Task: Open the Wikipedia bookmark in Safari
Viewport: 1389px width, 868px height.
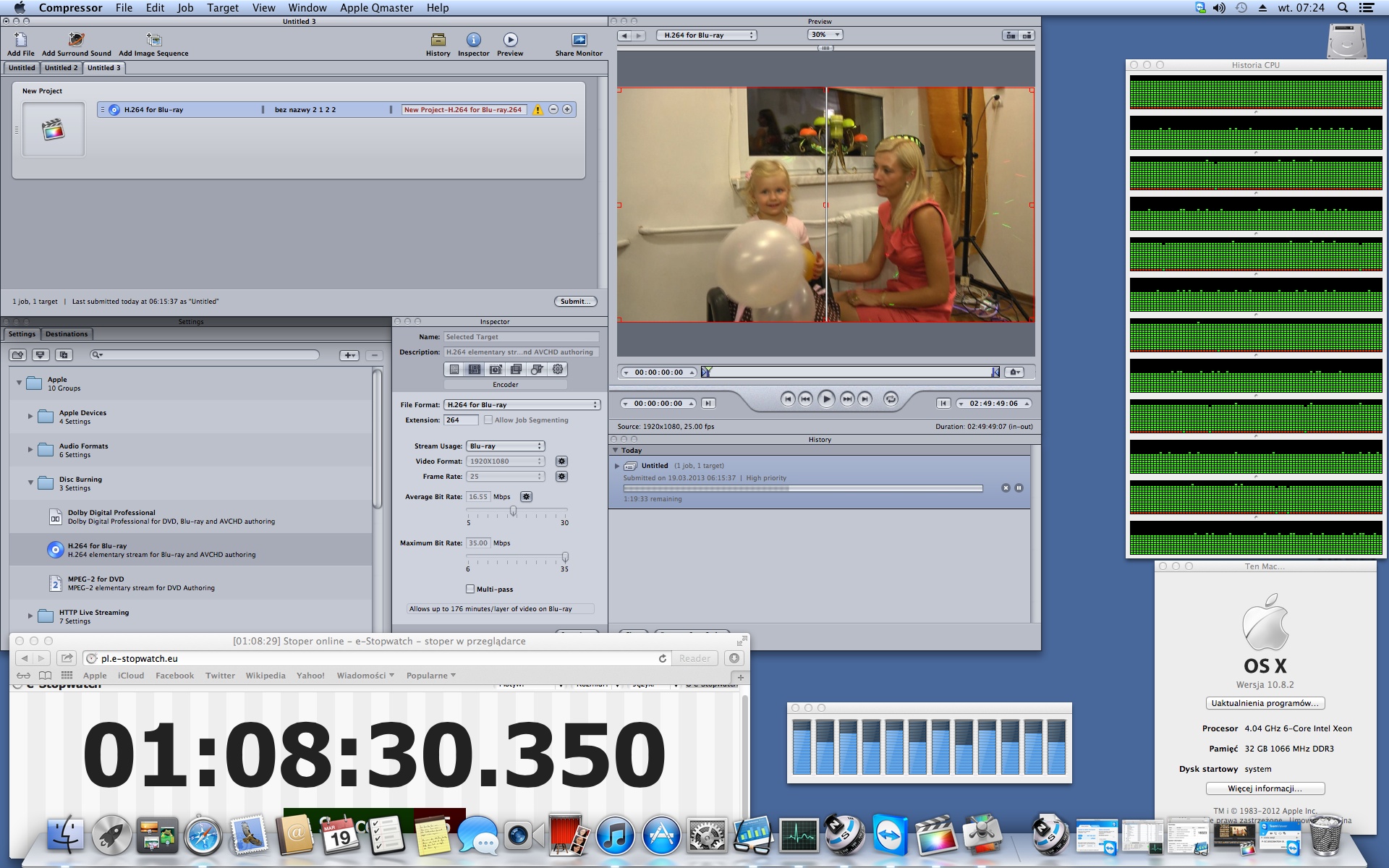Action: point(266,676)
